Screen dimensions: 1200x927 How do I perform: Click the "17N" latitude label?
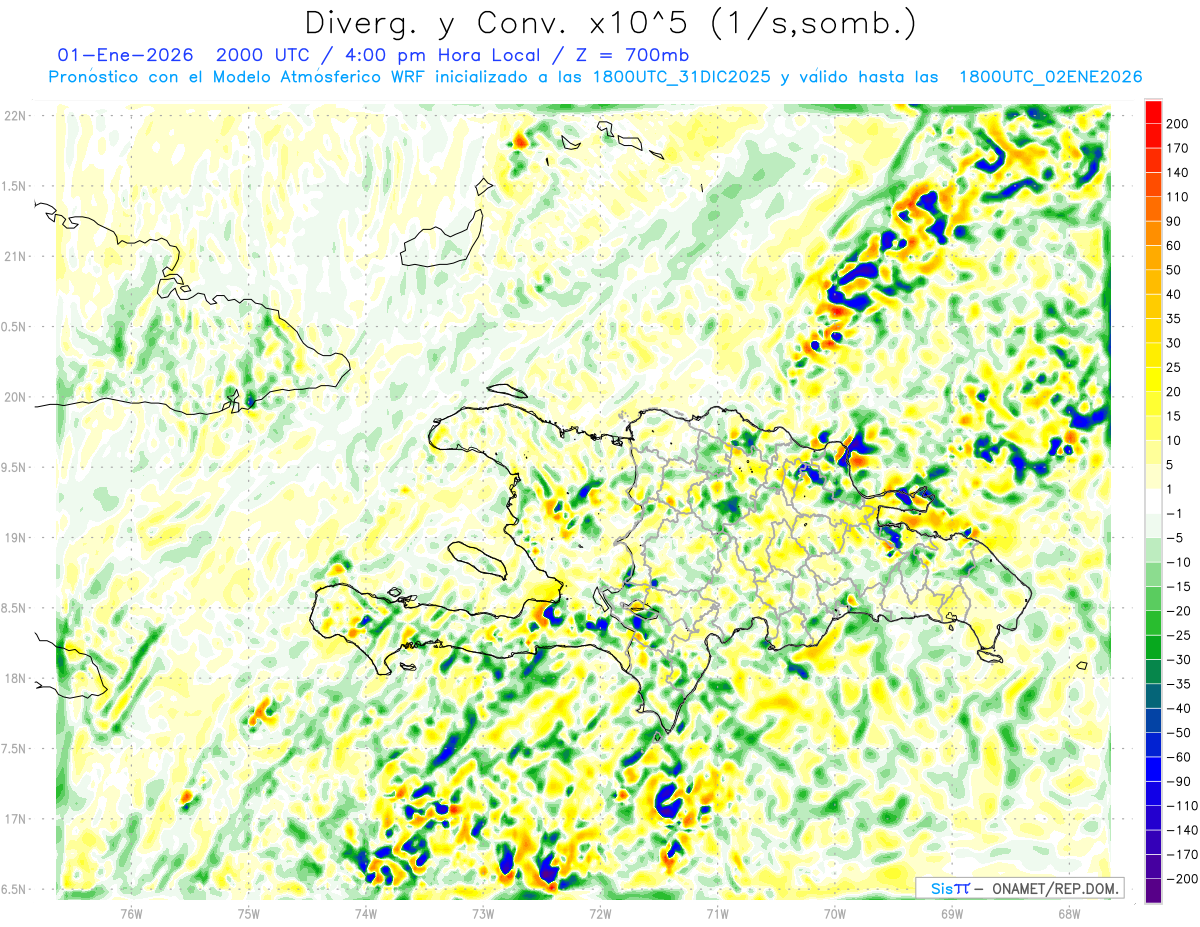14,819
